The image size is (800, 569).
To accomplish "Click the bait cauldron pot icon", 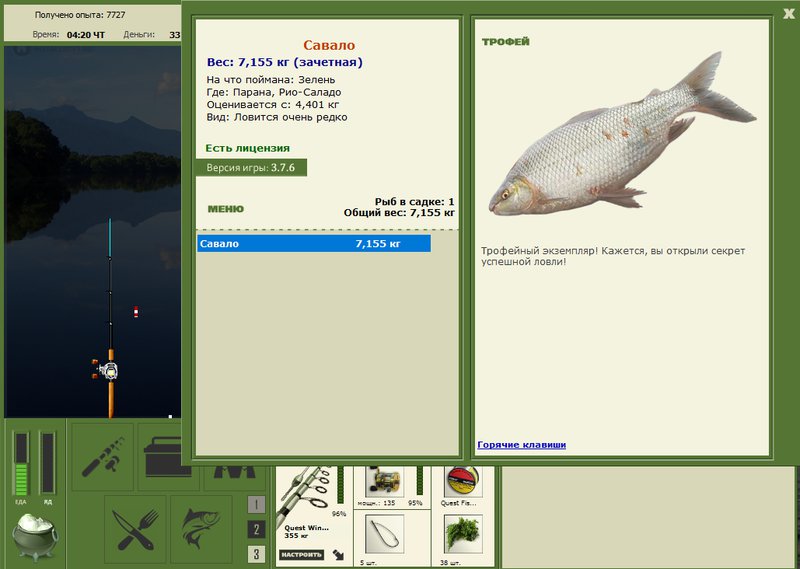I will pos(35,537).
